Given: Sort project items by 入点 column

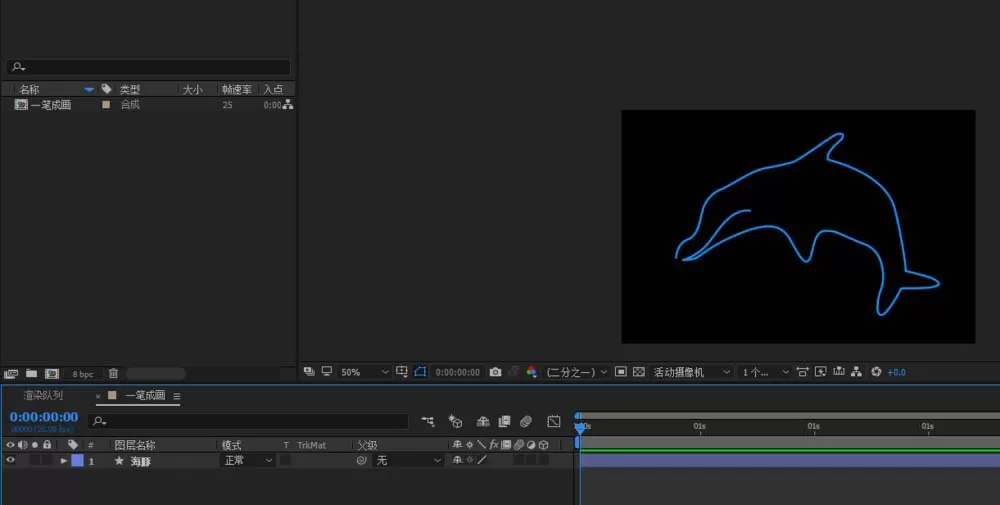Looking at the screenshot, I should [x=274, y=89].
